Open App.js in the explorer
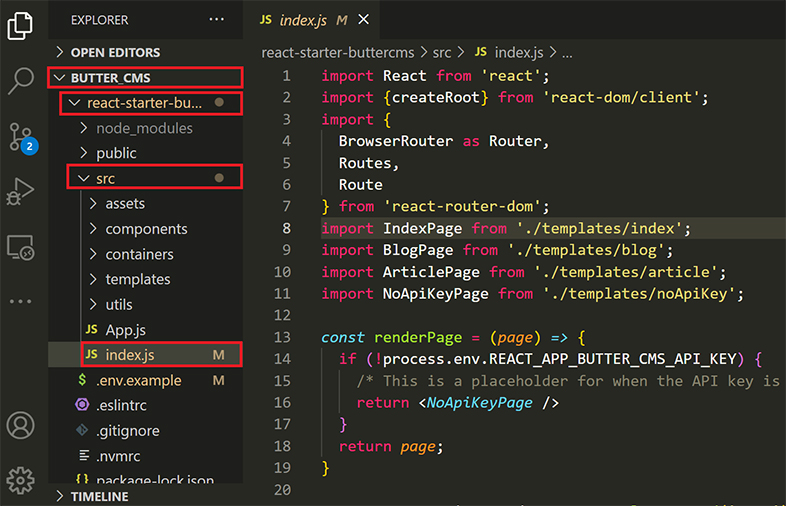 (145, 330)
